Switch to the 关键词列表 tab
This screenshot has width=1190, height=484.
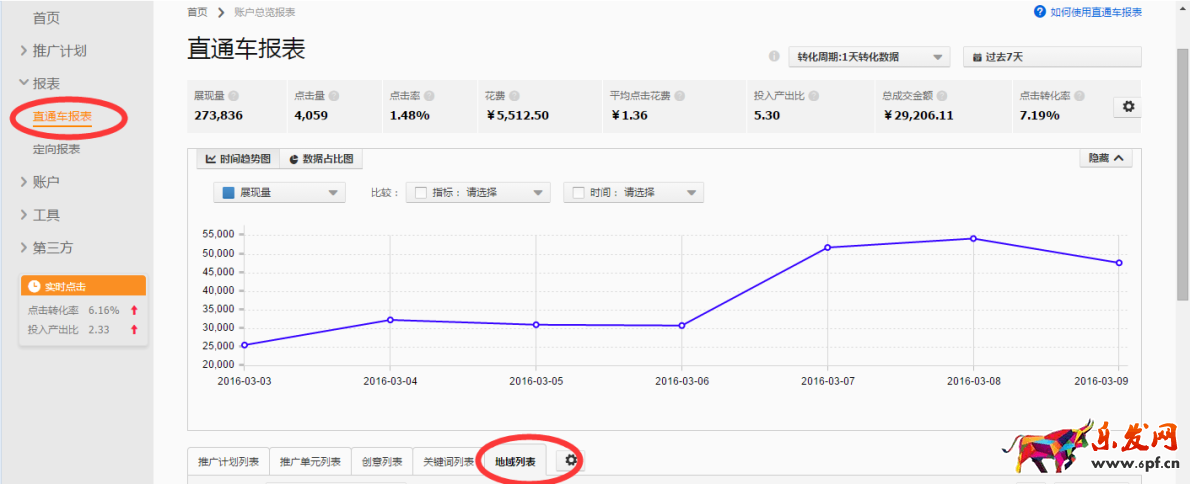click(447, 462)
